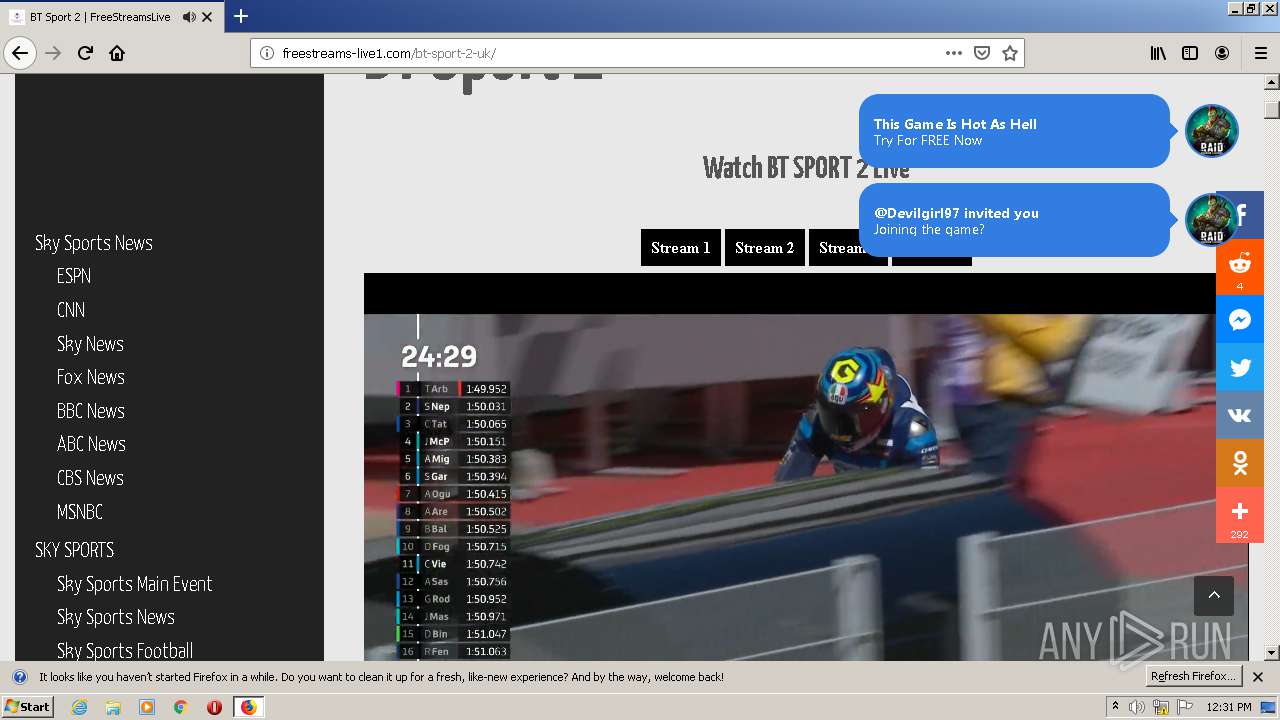
Task: Open the Library icon in the toolbar
Action: pos(1158,53)
